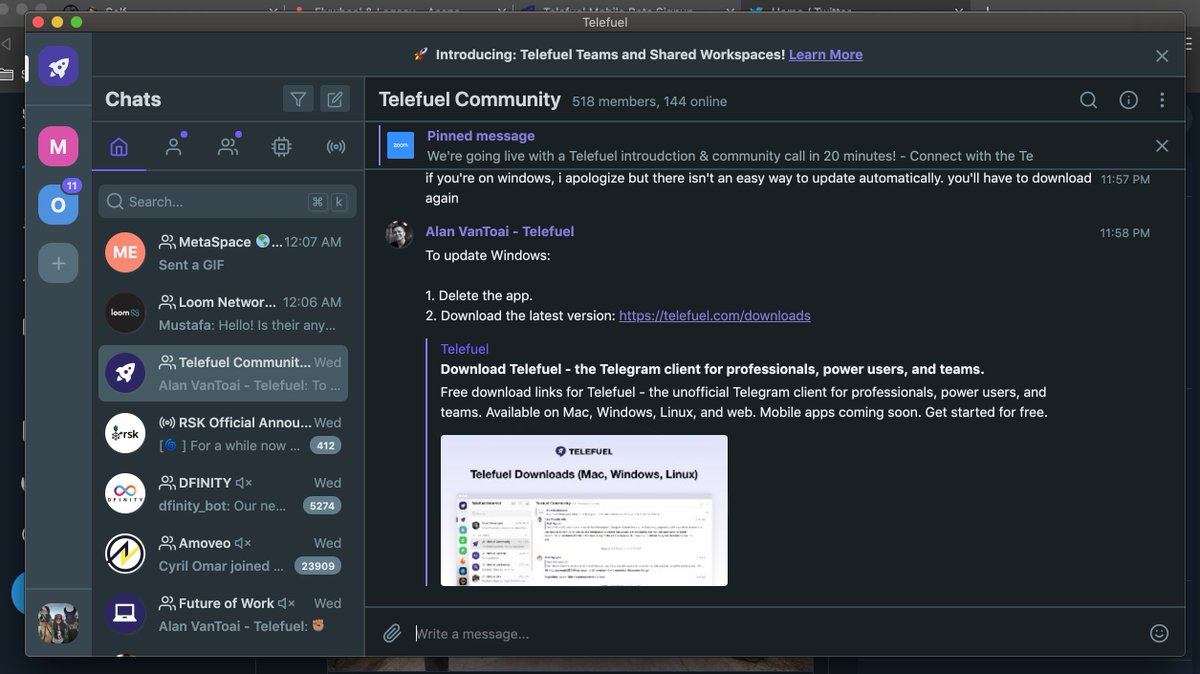
Task: Click the RSK avatar logo
Action: click(125, 433)
